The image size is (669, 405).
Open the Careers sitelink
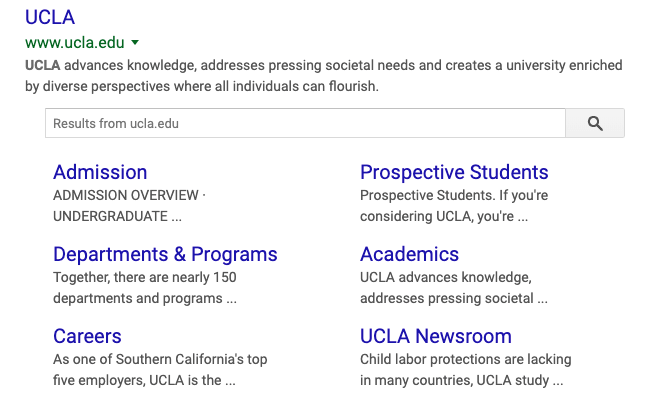[87, 336]
